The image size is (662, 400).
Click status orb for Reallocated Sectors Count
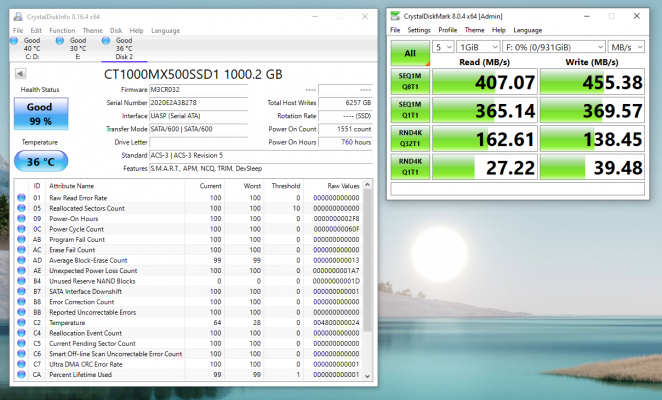pyautogui.click(x=21, y=208)
